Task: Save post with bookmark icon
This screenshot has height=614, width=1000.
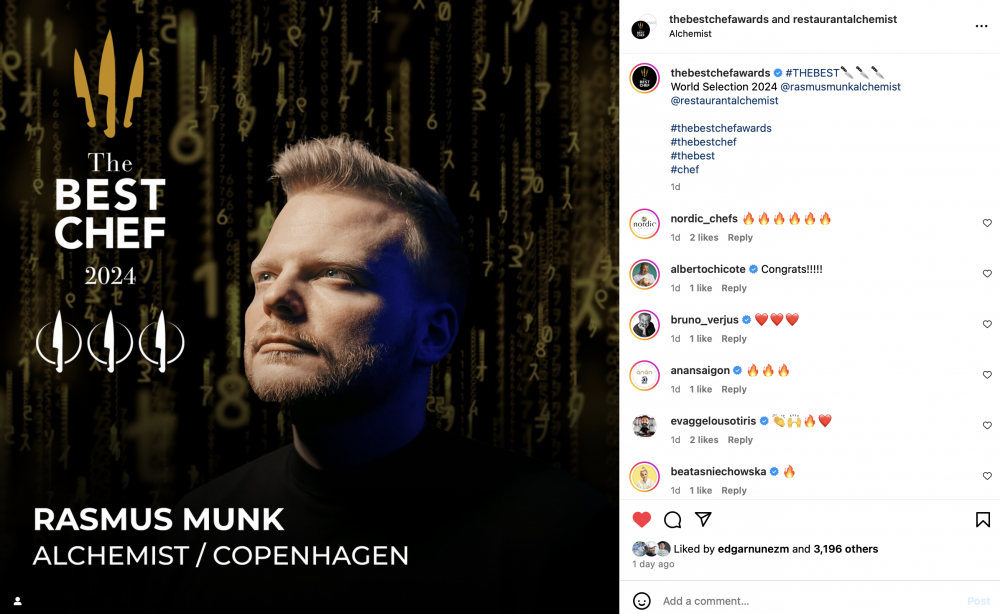Action: click(983, 520)
